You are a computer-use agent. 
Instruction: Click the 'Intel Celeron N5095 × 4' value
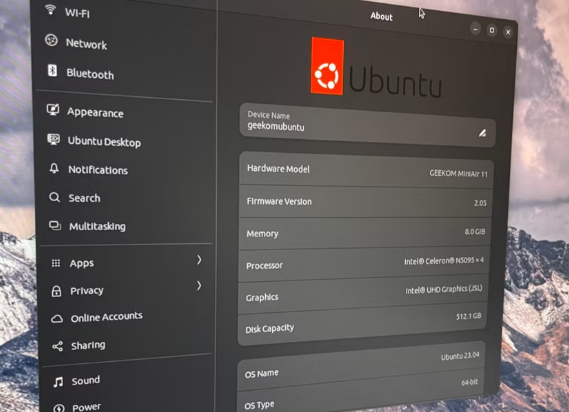point(444,261)
